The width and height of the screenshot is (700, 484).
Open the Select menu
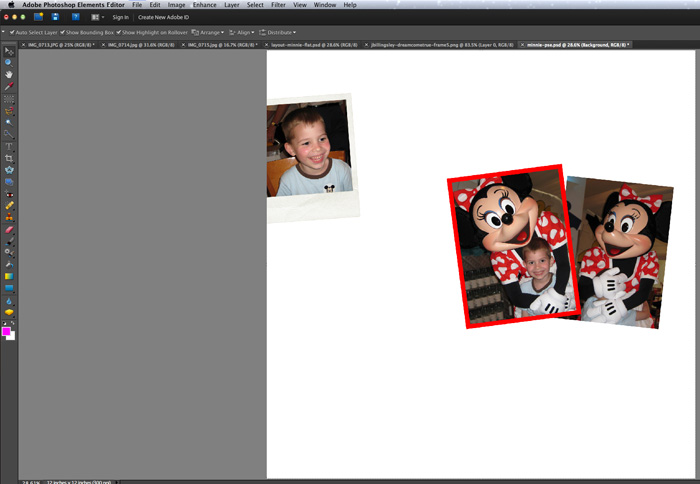(255, 4)
